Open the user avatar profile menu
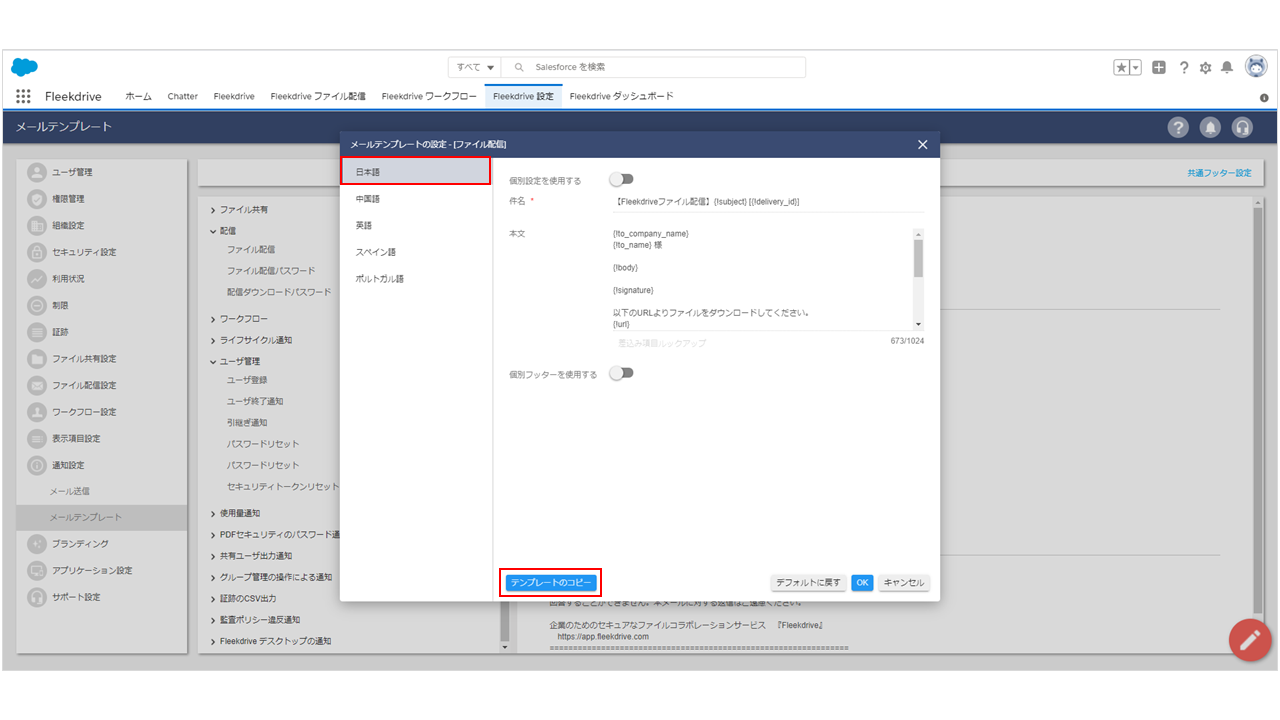This screenshot has width=1280, height=720. tap(1256, 66)
